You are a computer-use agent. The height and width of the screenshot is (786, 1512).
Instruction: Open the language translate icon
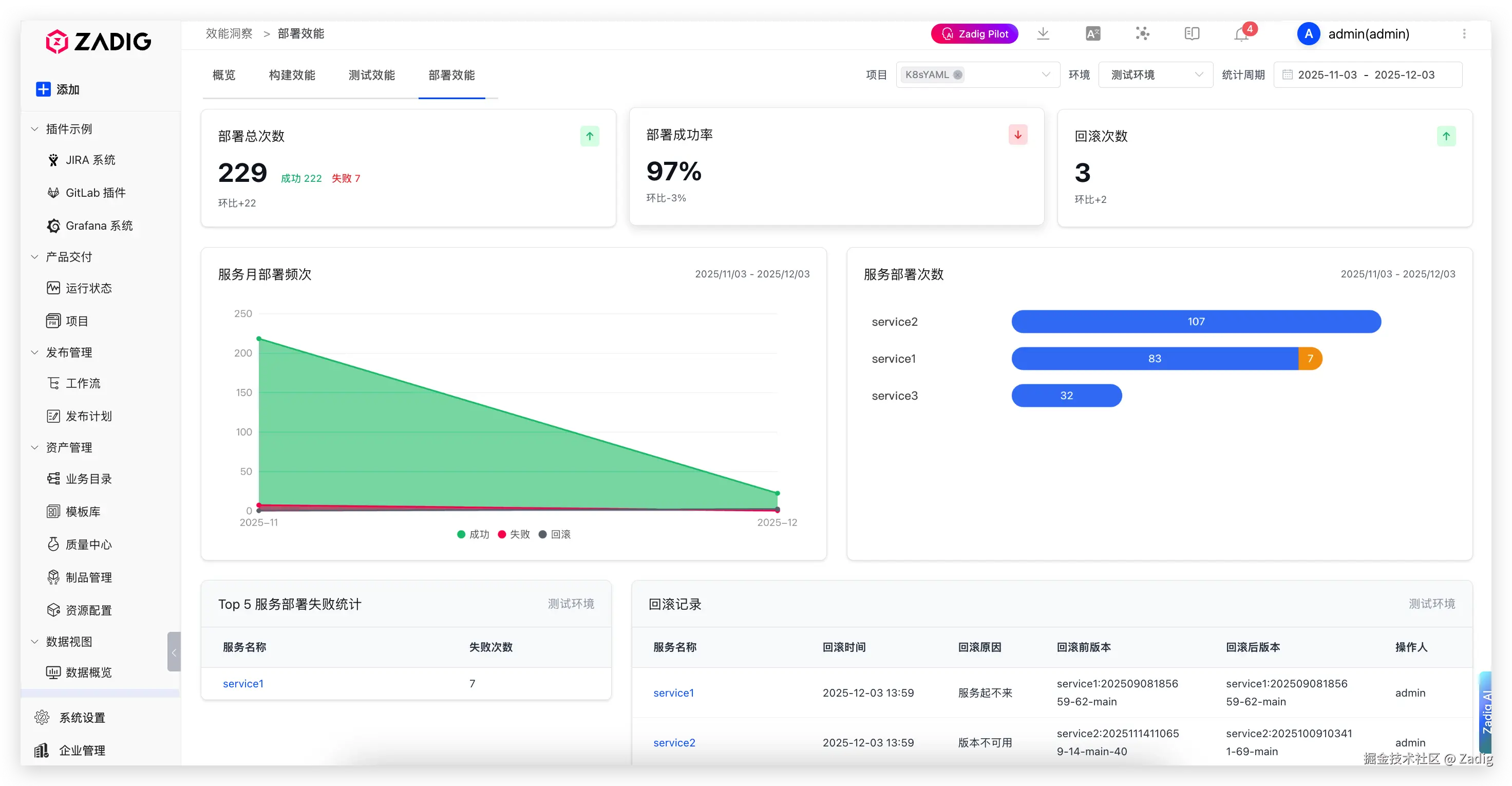coord(1093,33)
